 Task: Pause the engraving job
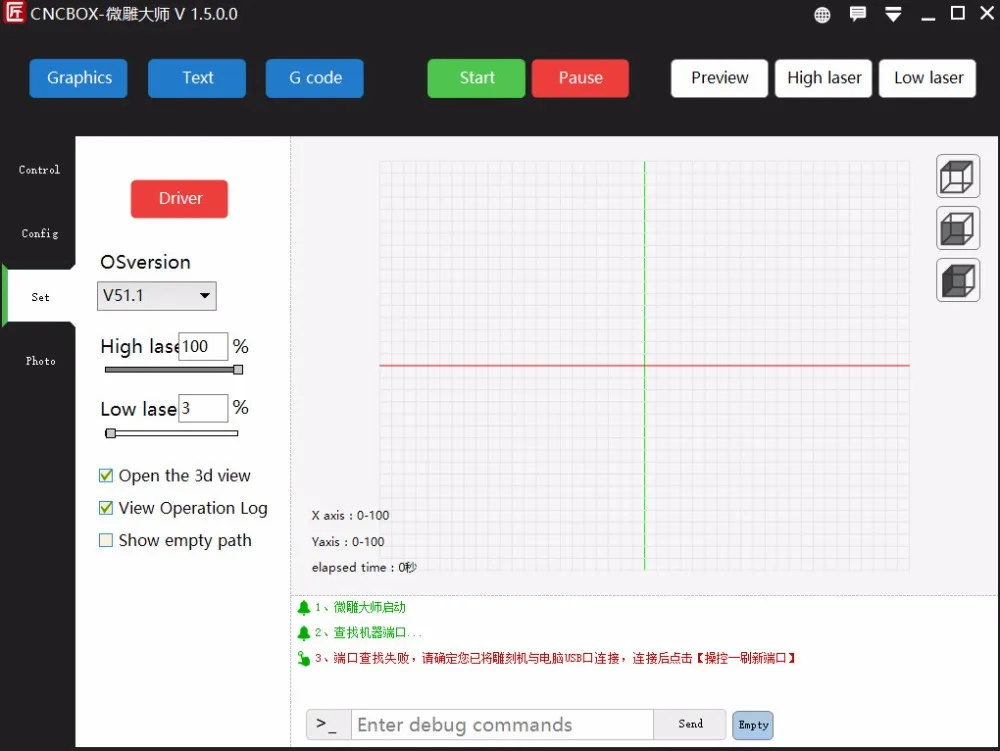click(580, 78)
